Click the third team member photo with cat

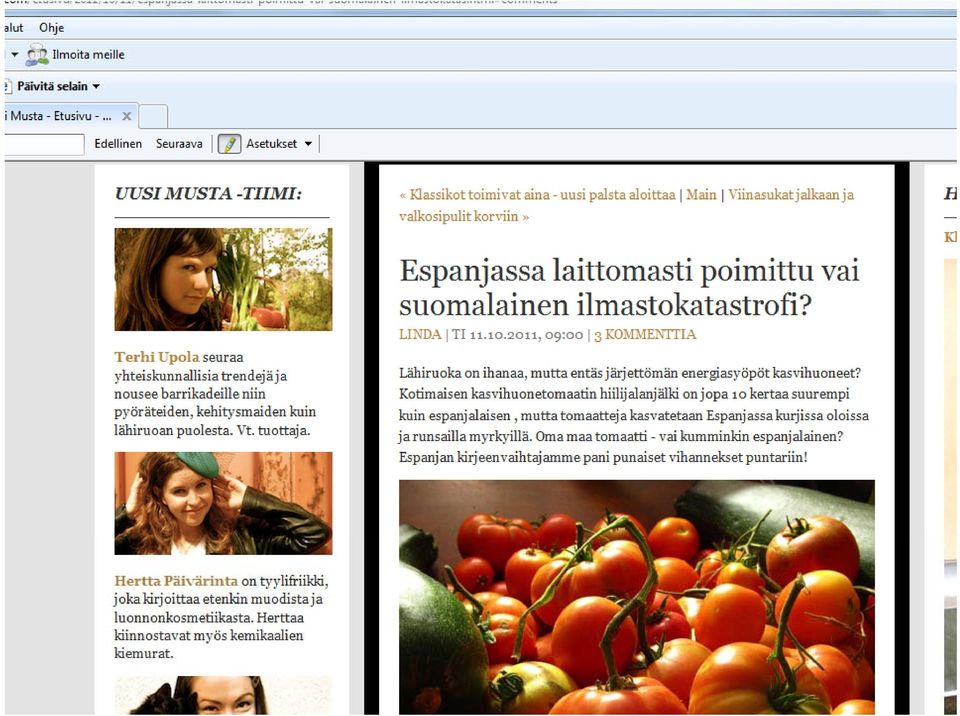coord(223,695)
